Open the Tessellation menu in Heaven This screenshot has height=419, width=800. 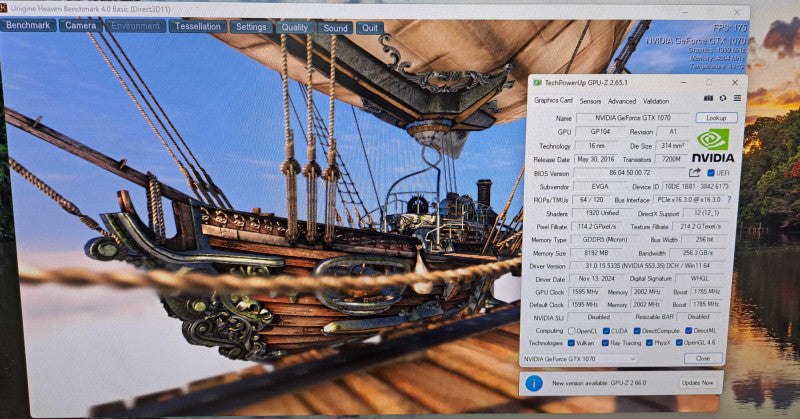point(197,27)
